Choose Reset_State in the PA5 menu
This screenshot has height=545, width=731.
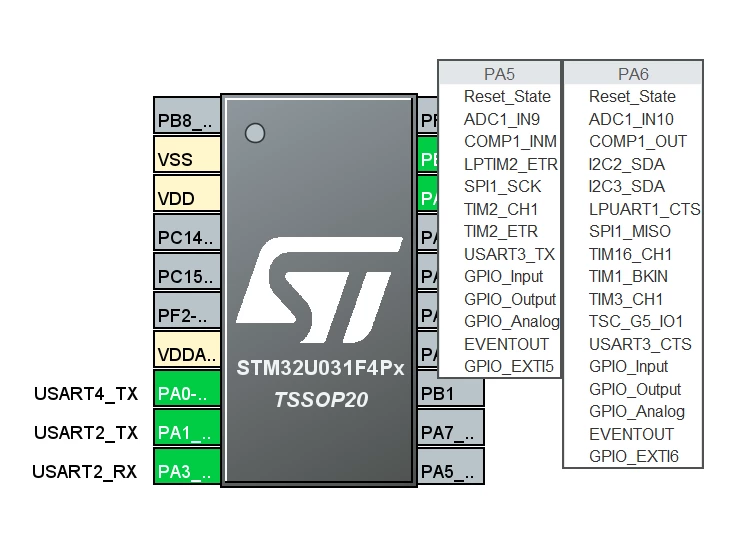499,97
